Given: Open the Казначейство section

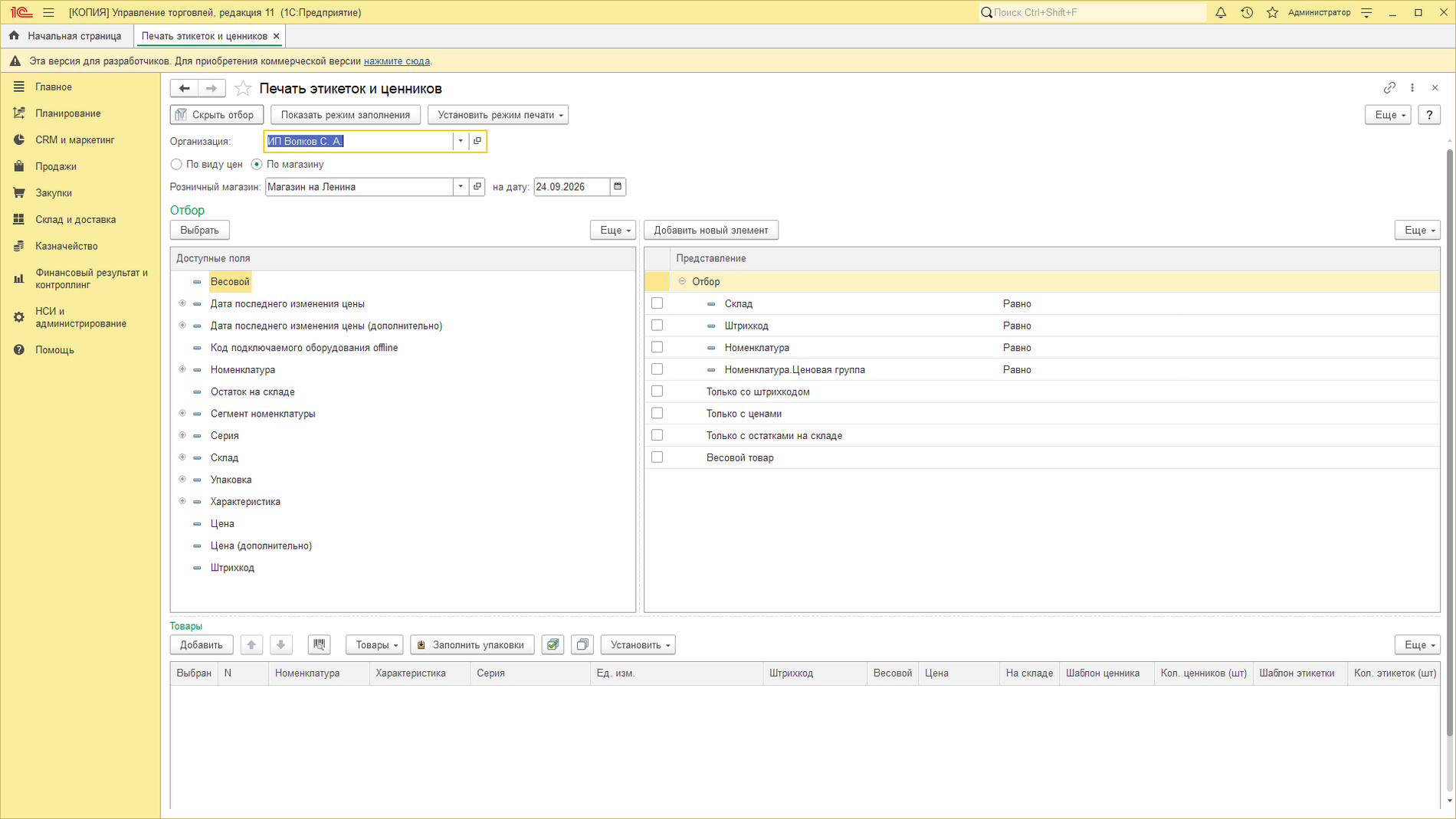Looking at the screenshot, I should click(x=67, y=246).
